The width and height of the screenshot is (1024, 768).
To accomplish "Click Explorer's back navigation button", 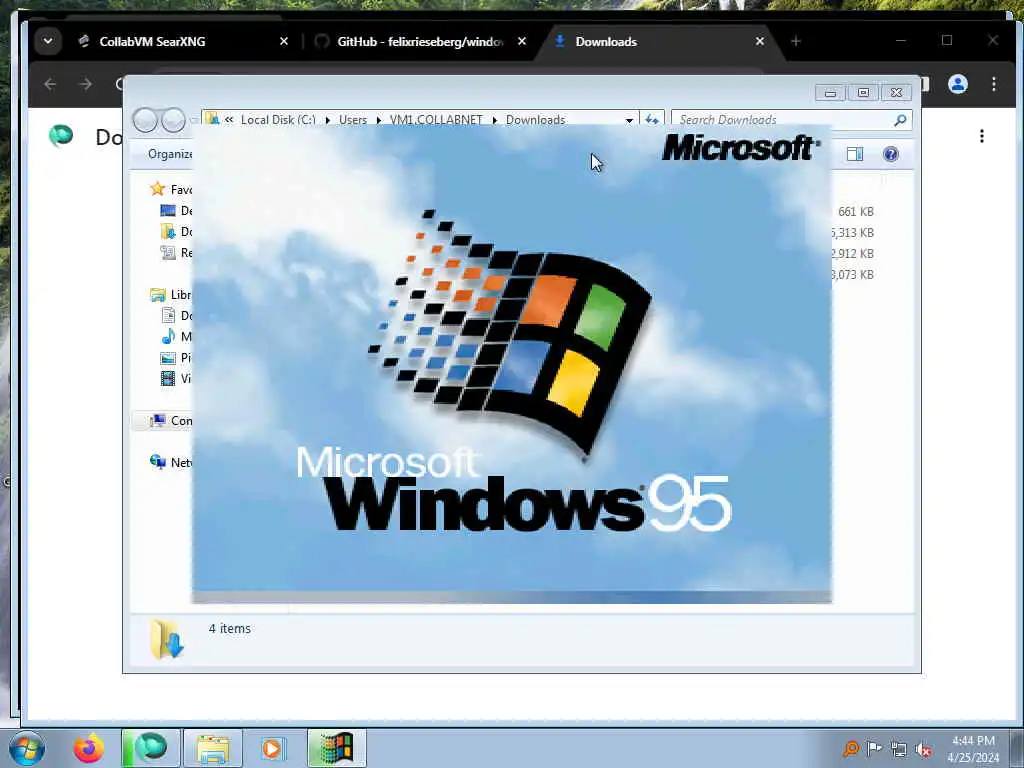I will point(145,120).
